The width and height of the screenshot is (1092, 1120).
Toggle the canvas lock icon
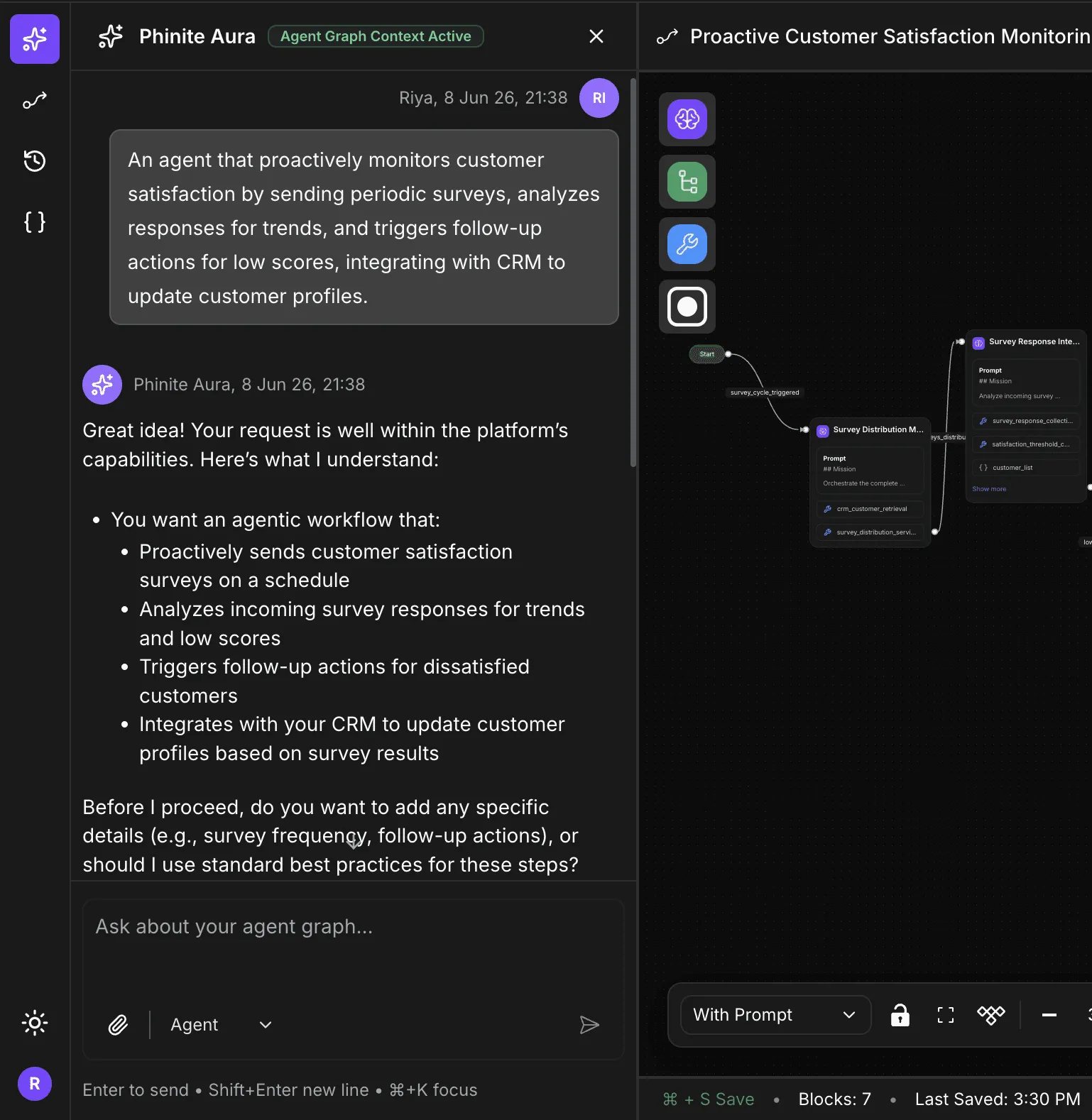pyautogui.click(x=900, y=1015)
